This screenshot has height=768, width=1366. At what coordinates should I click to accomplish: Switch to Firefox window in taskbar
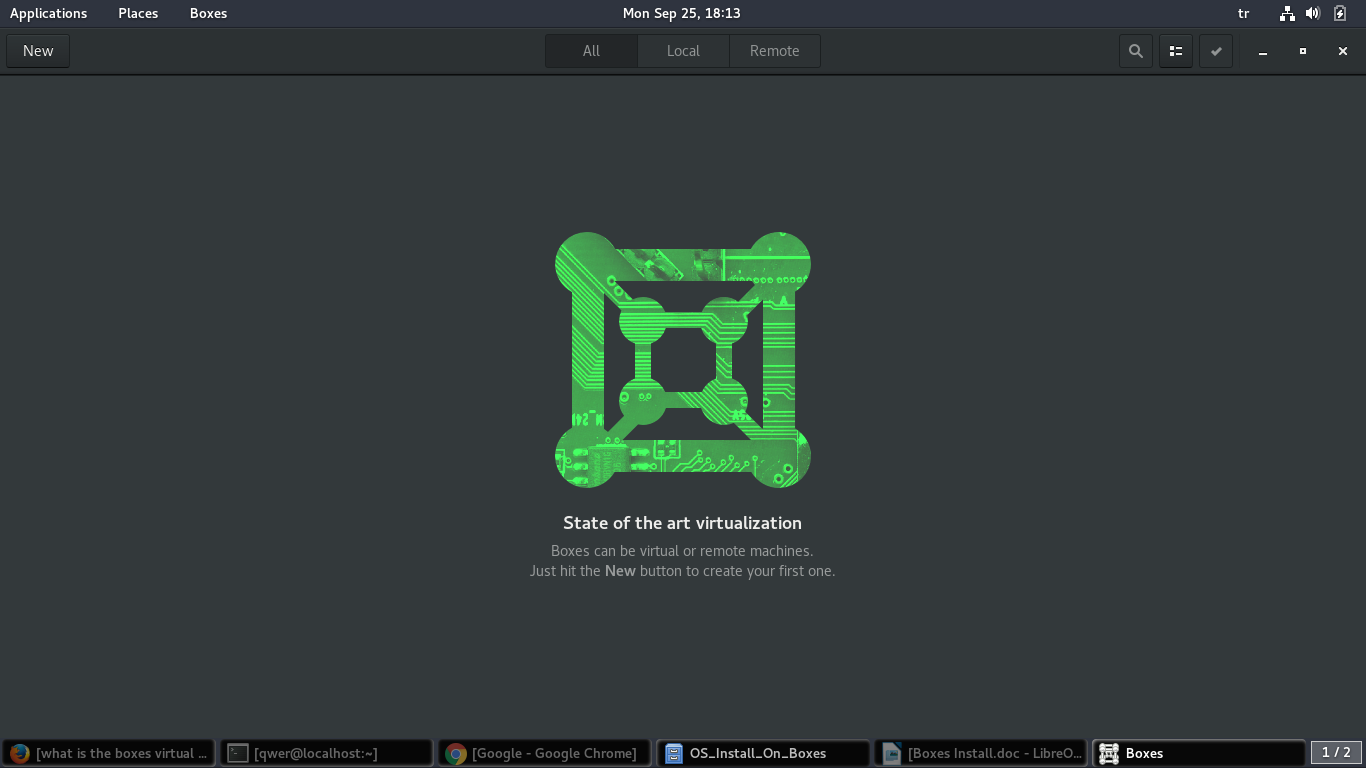[x=108, y=753]
